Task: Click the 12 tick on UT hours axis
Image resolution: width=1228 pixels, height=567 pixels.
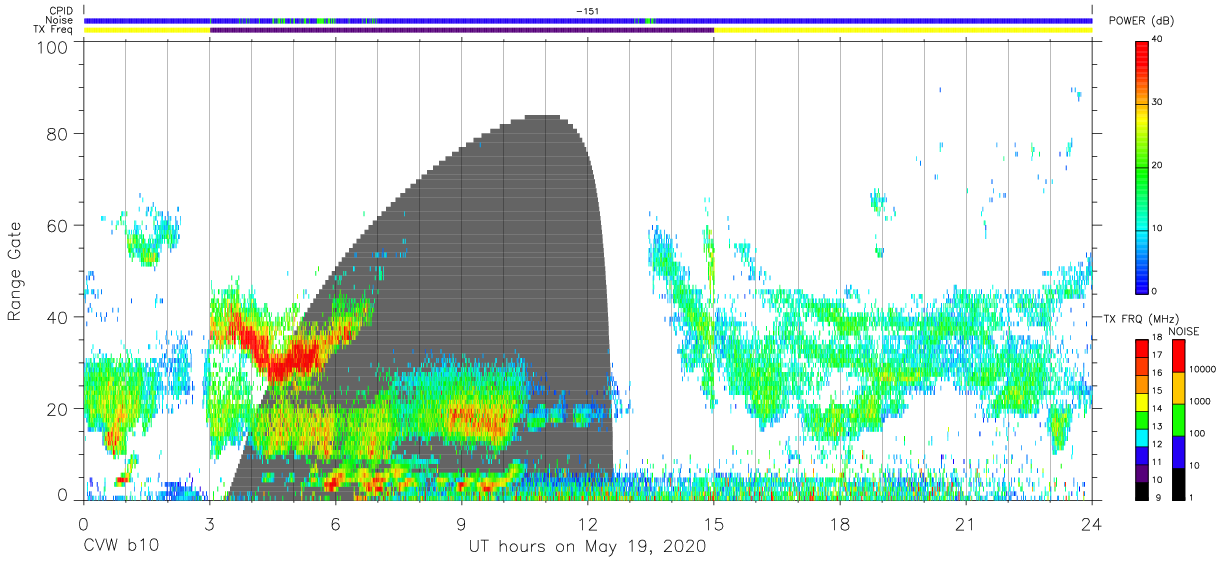Action: [x=588, y=525]
